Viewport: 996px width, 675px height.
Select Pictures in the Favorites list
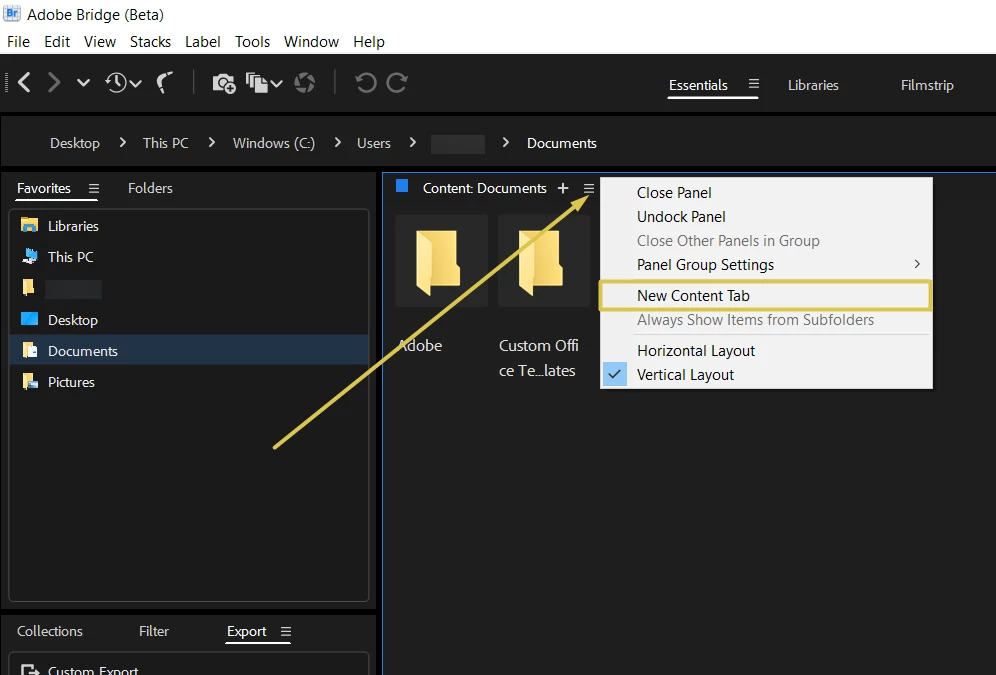coord(189,382)
